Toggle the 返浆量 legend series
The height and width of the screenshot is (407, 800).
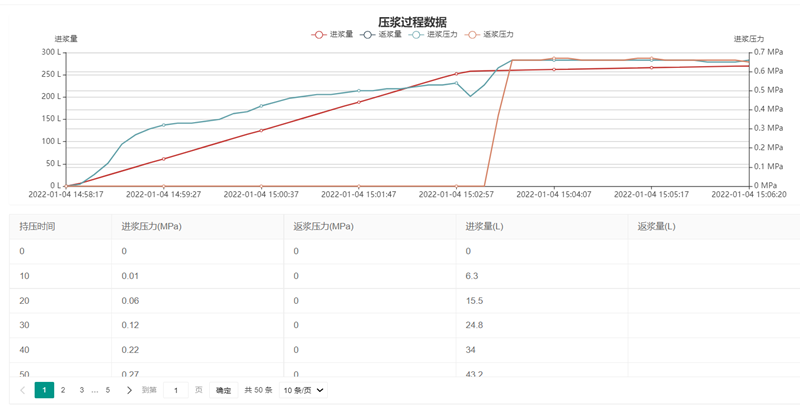pyautogui.click(x=381, y=35)
